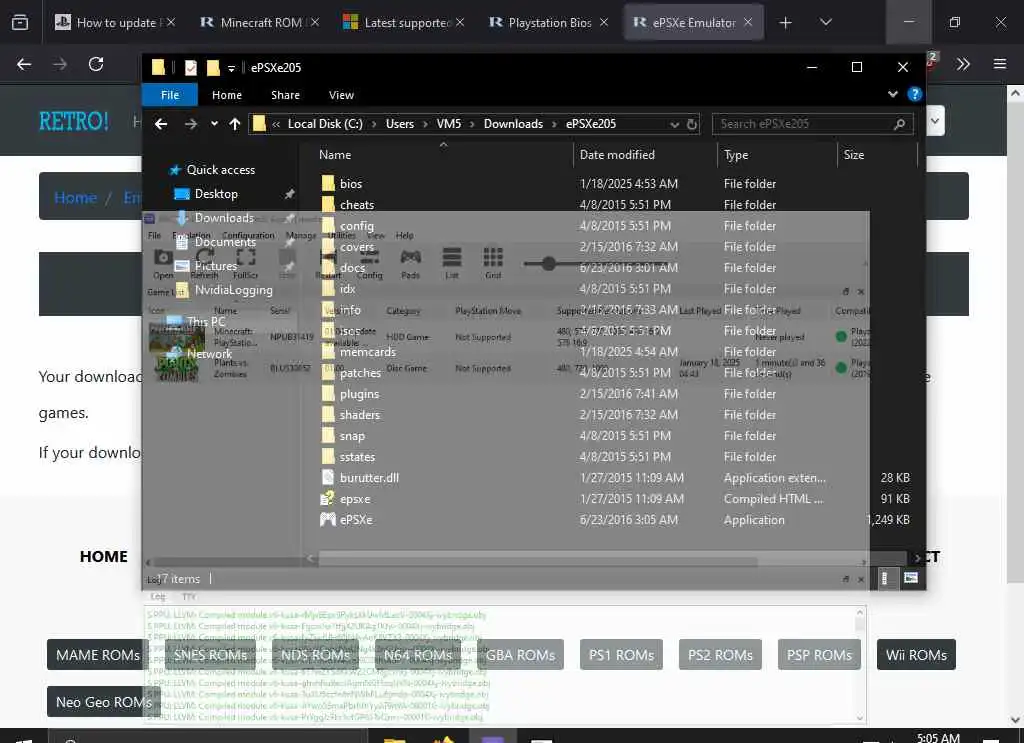Click the RETRO! site logo
Image resolution: width=1024 pixels, height=743 pixels.
(74, 121)
